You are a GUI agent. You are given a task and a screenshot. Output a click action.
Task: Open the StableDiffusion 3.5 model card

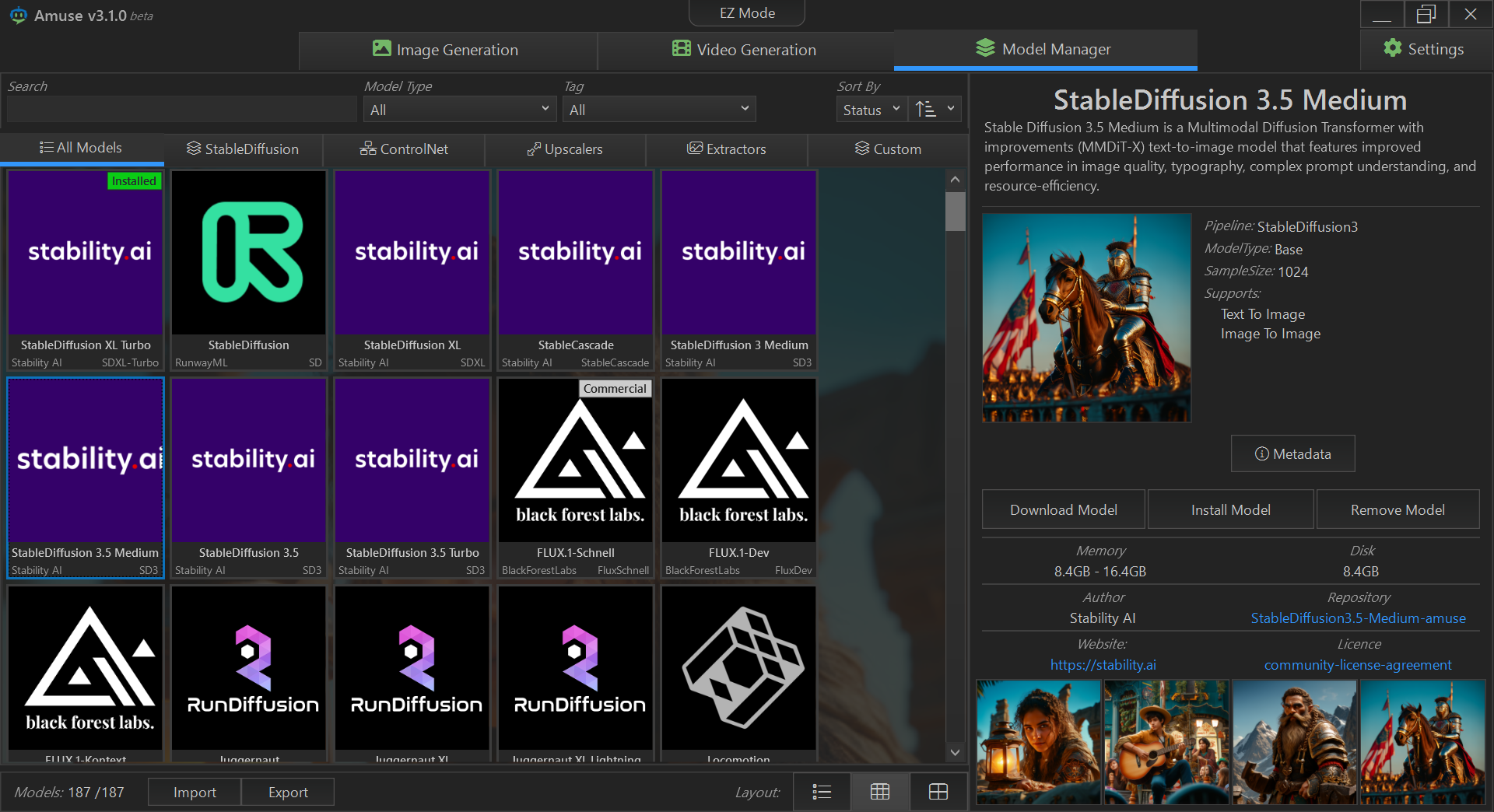click(249, 478)
